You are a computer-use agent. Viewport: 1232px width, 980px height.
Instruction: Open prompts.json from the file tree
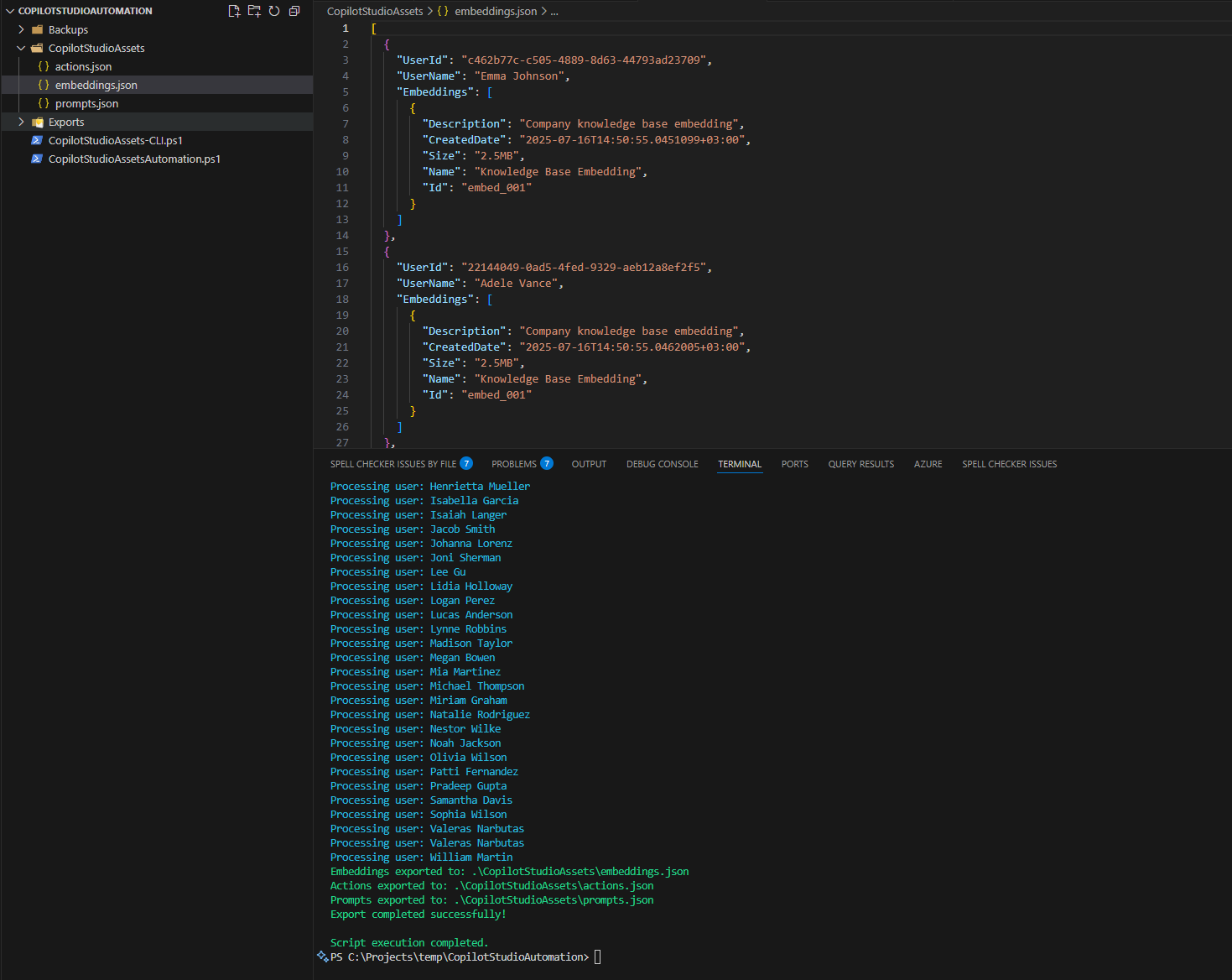click(x=158, y=103)
